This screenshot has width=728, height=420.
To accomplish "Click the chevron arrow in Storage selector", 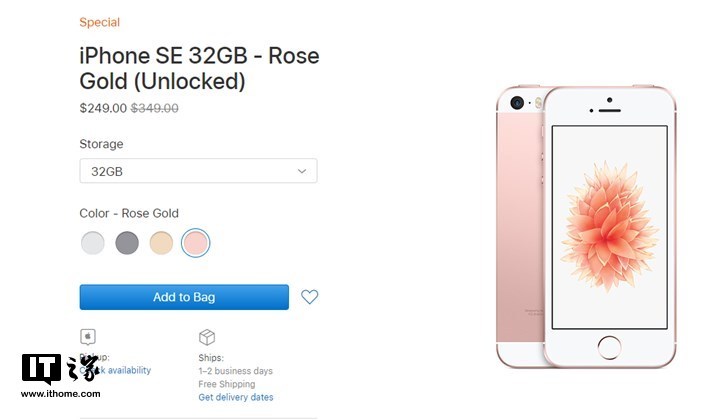I will pyautogui.click(x=302, y=171).
